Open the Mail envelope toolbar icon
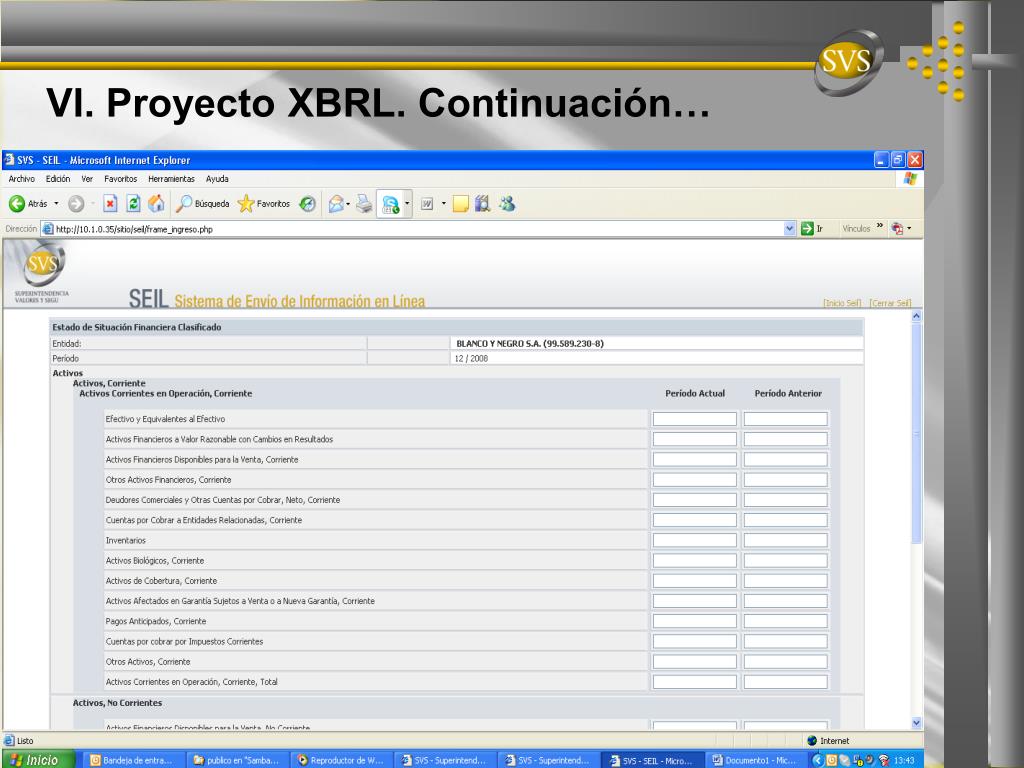1024x768 pixels. (336, 204)
